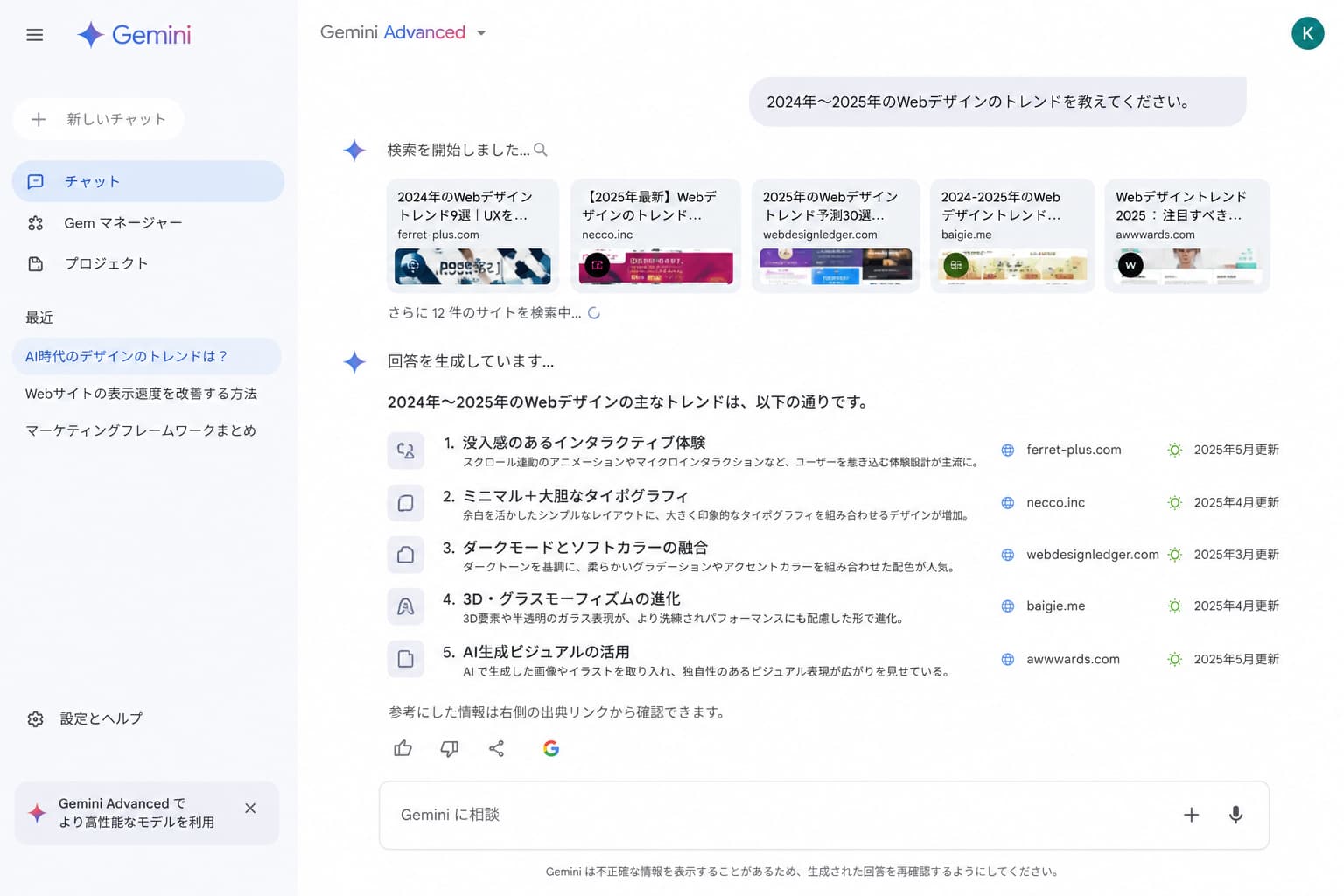This screenshot has width=1344, height=896.
Task: Click heading 4. 3D・グラスモーフィズムの進化
Action: coord(561,598)
